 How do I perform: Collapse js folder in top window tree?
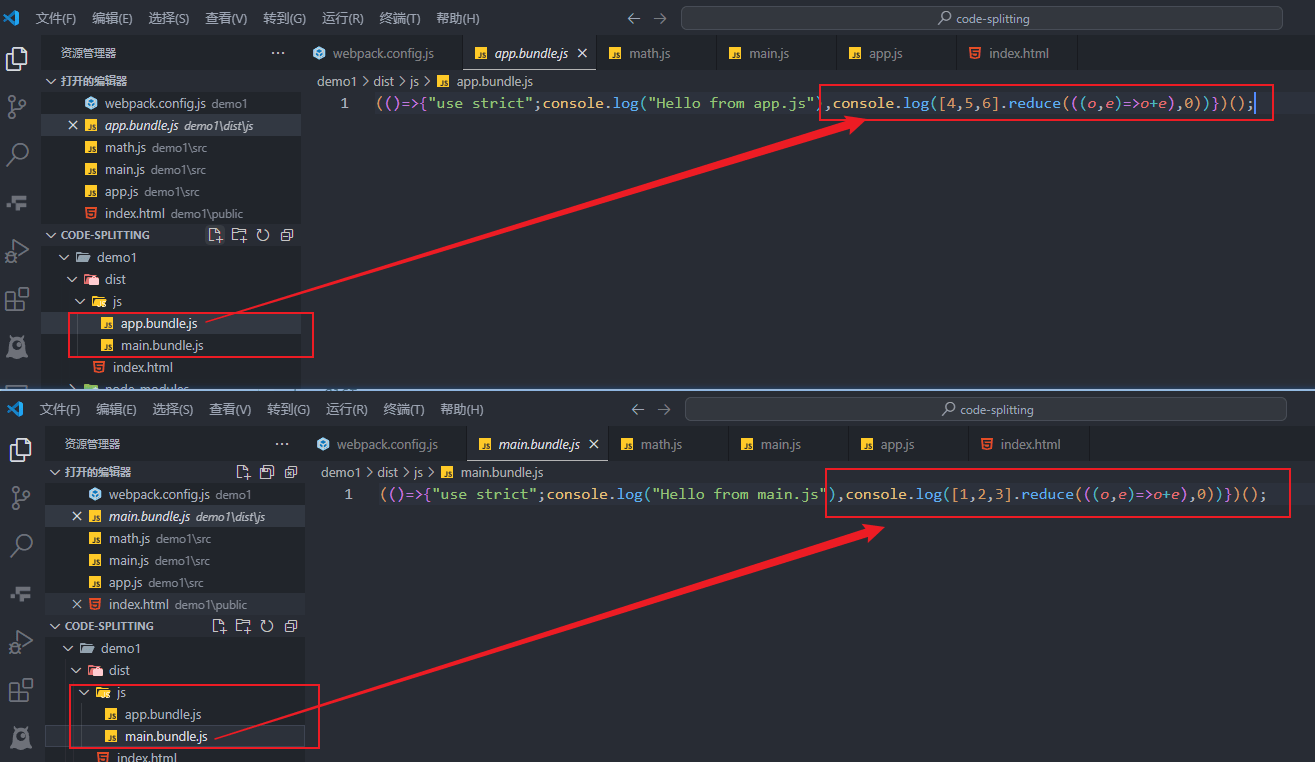coord(81,301)
